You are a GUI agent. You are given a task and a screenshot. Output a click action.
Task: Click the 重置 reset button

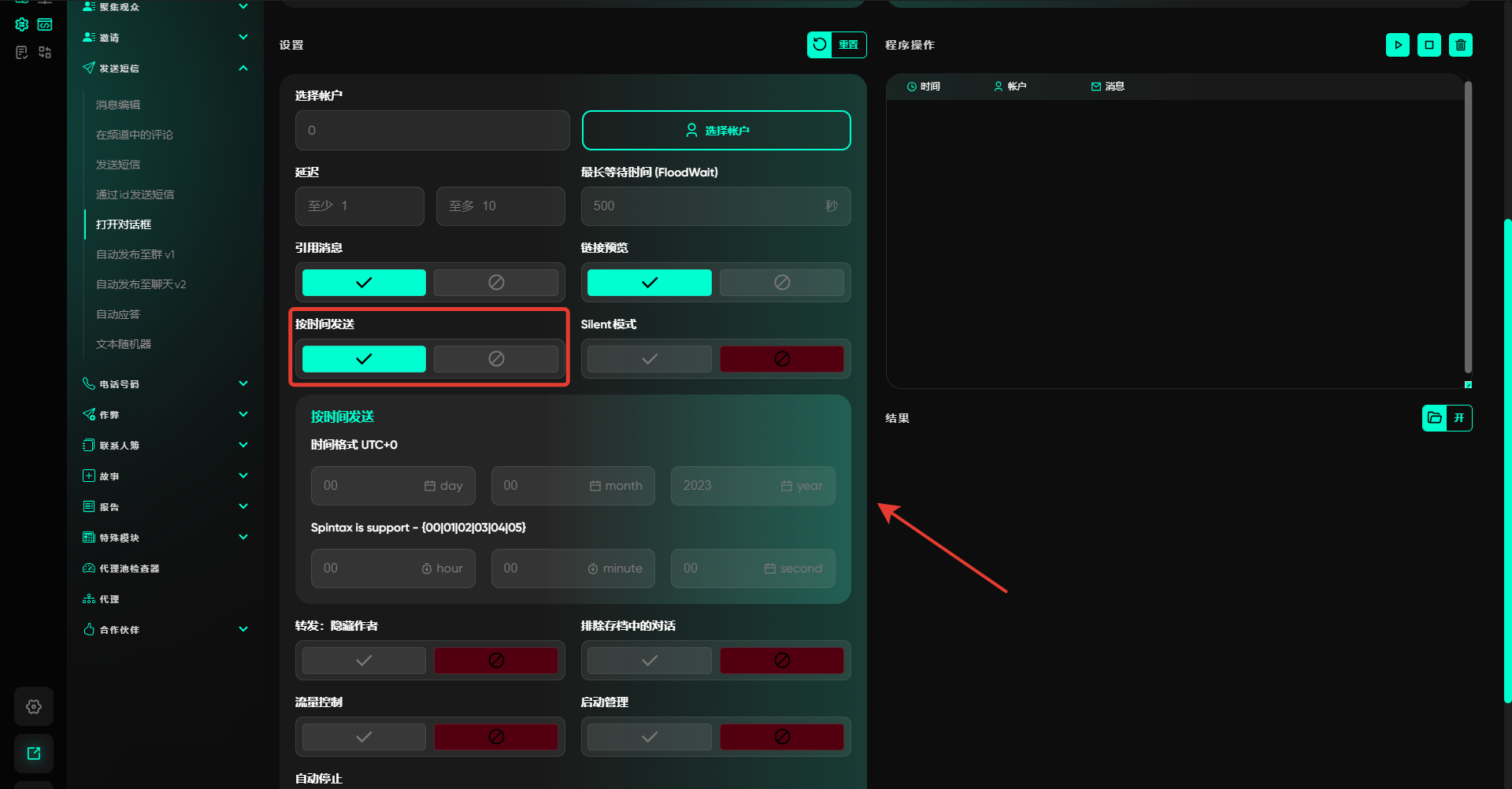[836, 45]
